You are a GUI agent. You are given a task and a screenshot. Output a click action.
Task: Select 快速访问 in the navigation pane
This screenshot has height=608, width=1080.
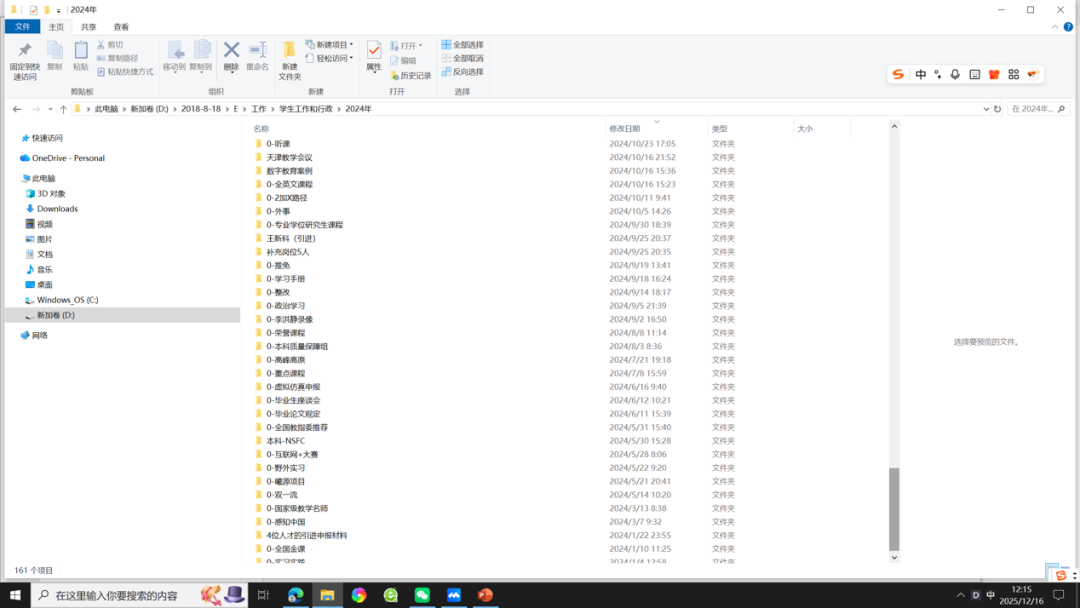click(47, 138)
